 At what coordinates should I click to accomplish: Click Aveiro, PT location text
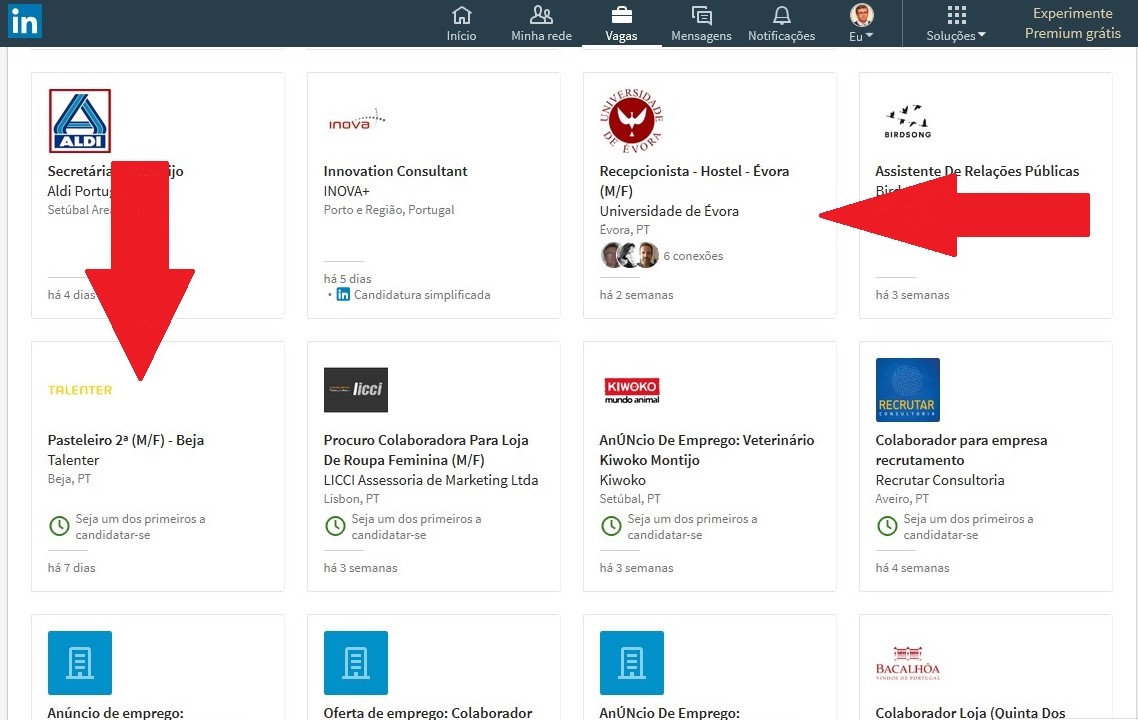[x=902, y=499]
